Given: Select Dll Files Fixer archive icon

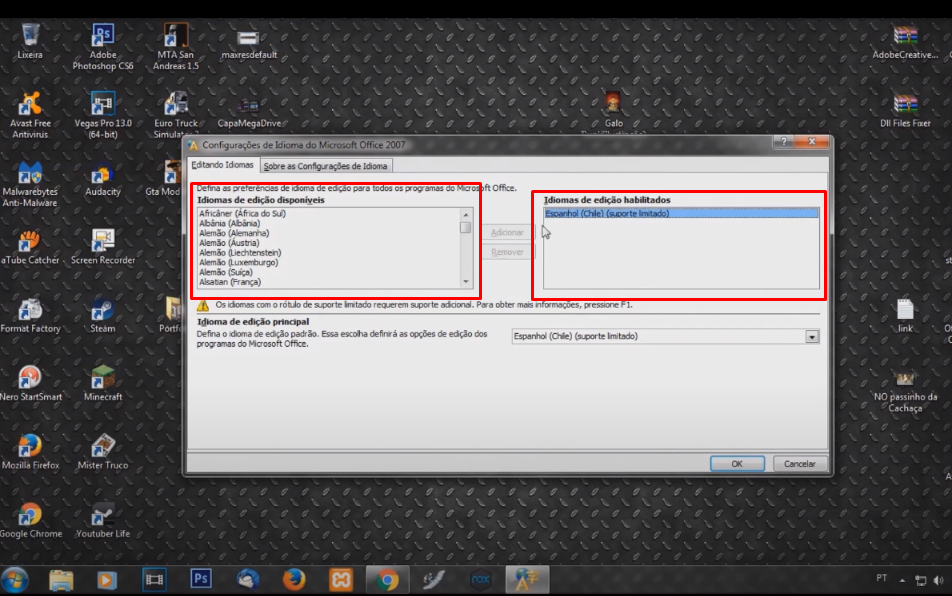Looking at the screenshot, I should coord(905,112).
